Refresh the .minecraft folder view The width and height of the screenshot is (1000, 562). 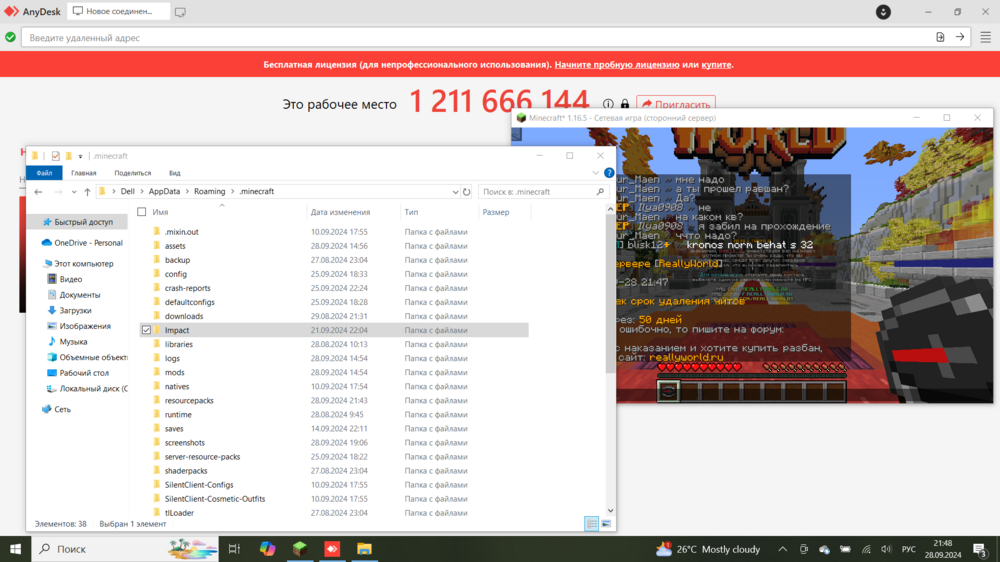pos(467,191)
